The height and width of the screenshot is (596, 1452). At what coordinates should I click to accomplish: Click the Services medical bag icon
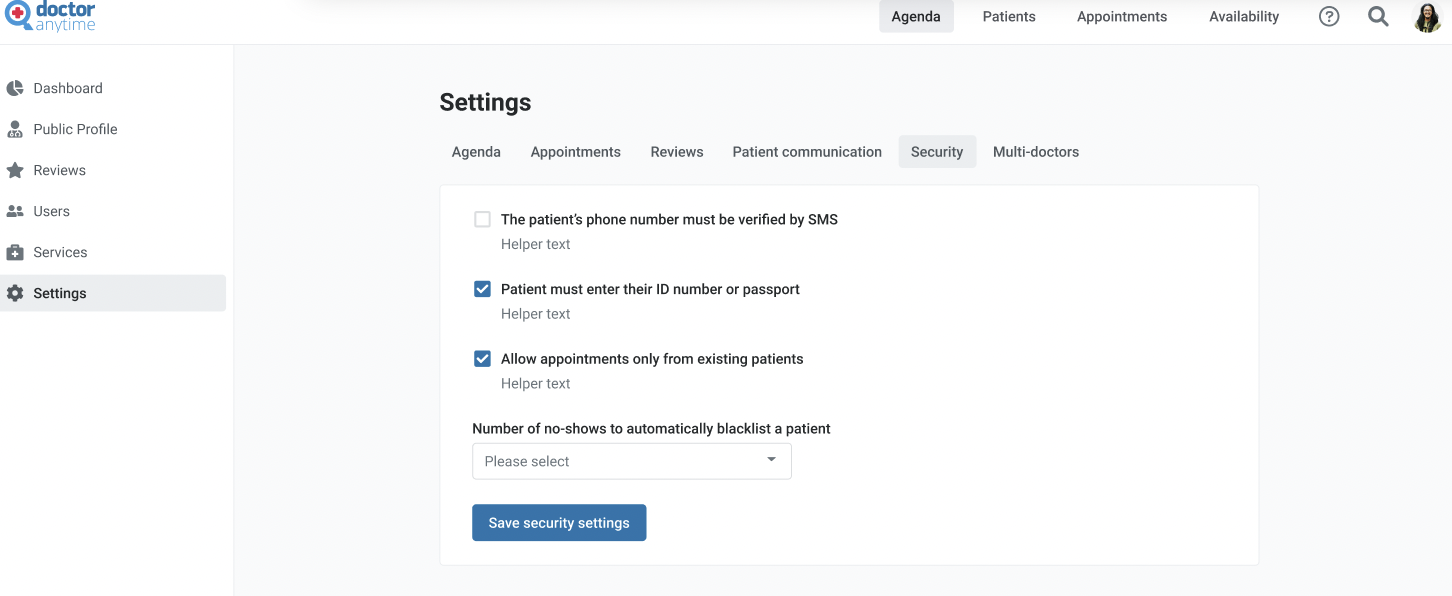(x=15, y=252)
